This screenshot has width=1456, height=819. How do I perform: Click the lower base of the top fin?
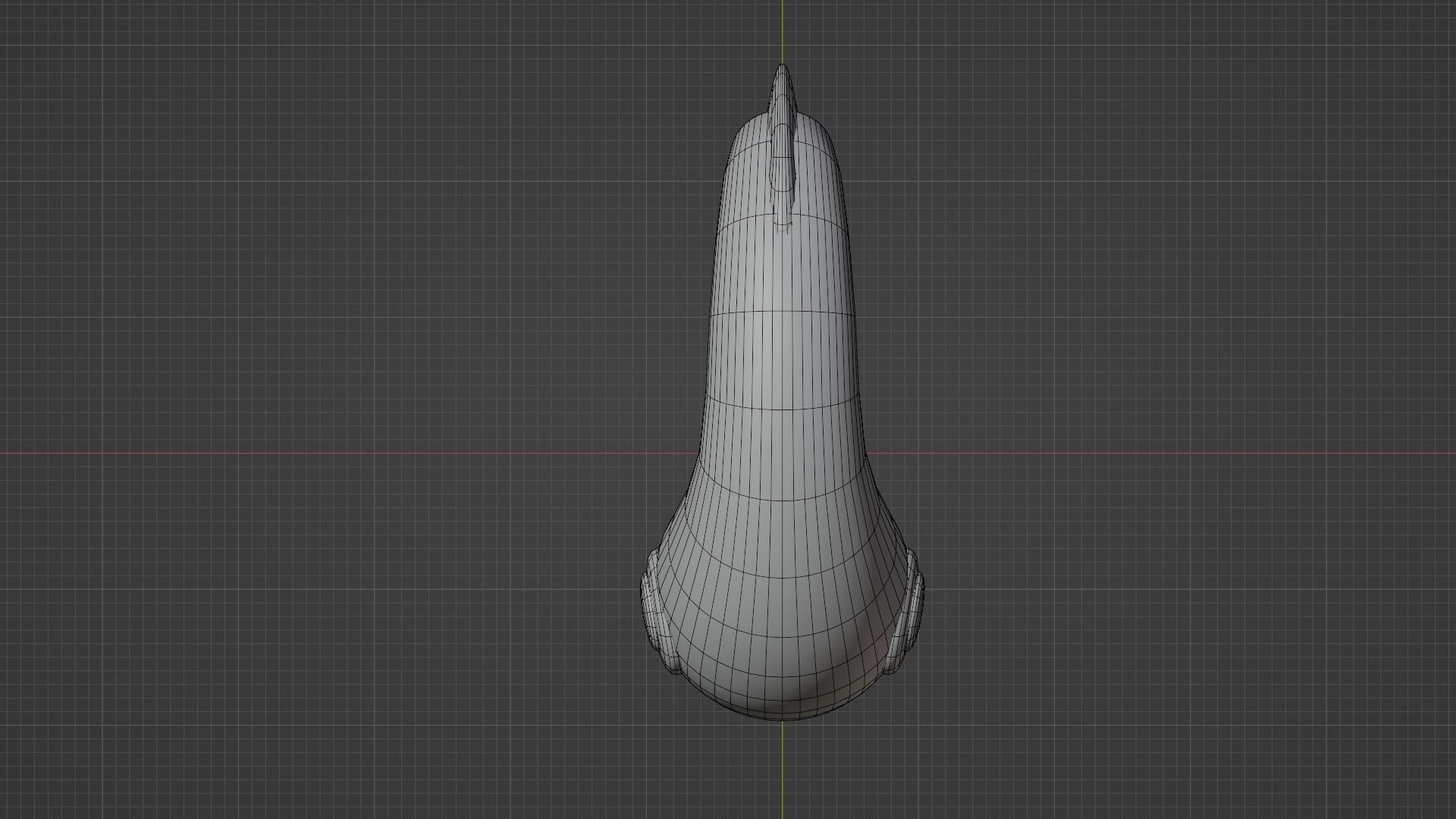pos(783,216)
